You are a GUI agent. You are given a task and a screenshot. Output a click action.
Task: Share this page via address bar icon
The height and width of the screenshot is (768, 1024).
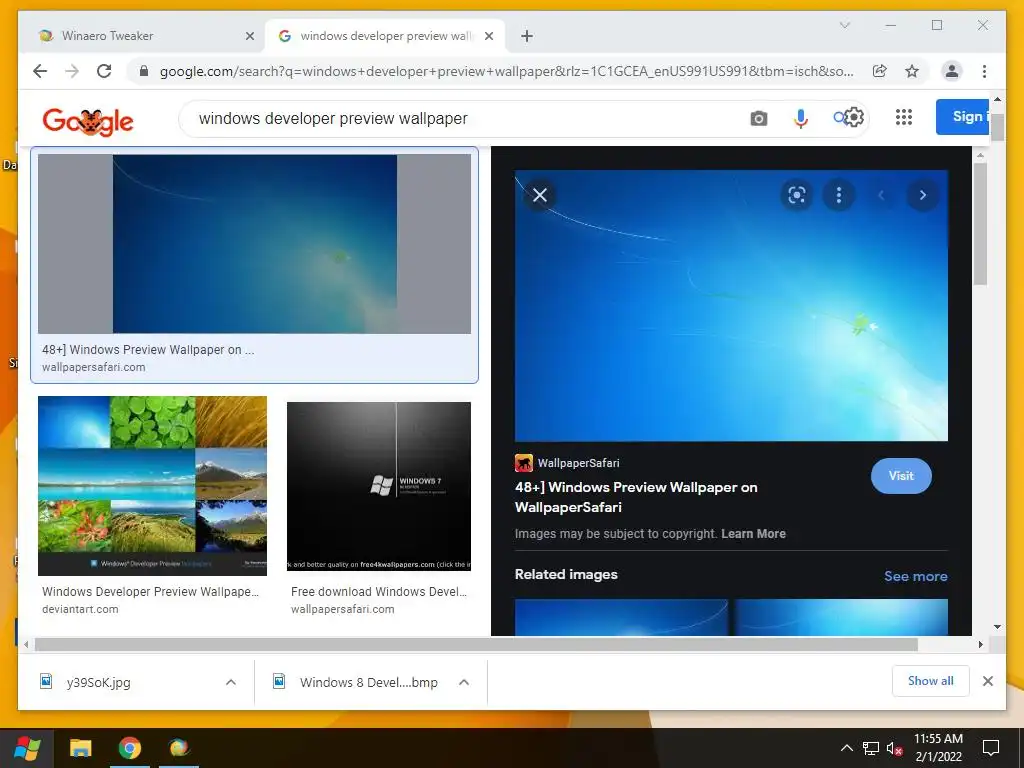(x=880, y=71)
